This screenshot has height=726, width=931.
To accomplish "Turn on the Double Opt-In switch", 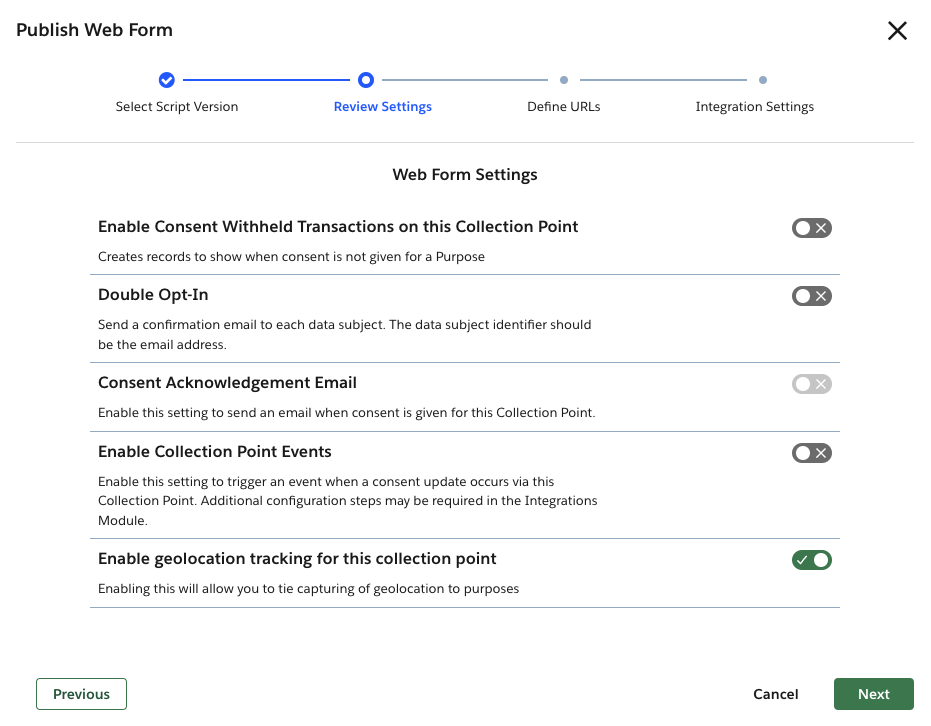I will point(811,295).
